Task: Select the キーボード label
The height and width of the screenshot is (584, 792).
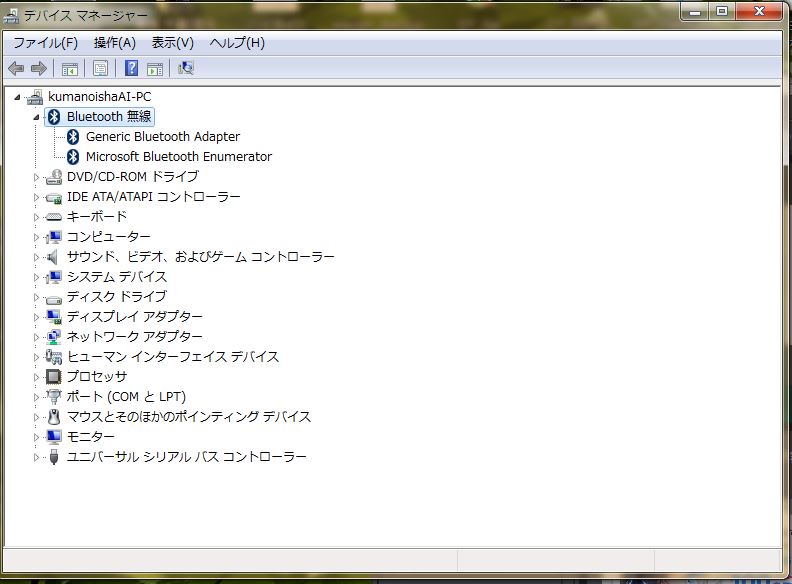Action: click(96, 217)
